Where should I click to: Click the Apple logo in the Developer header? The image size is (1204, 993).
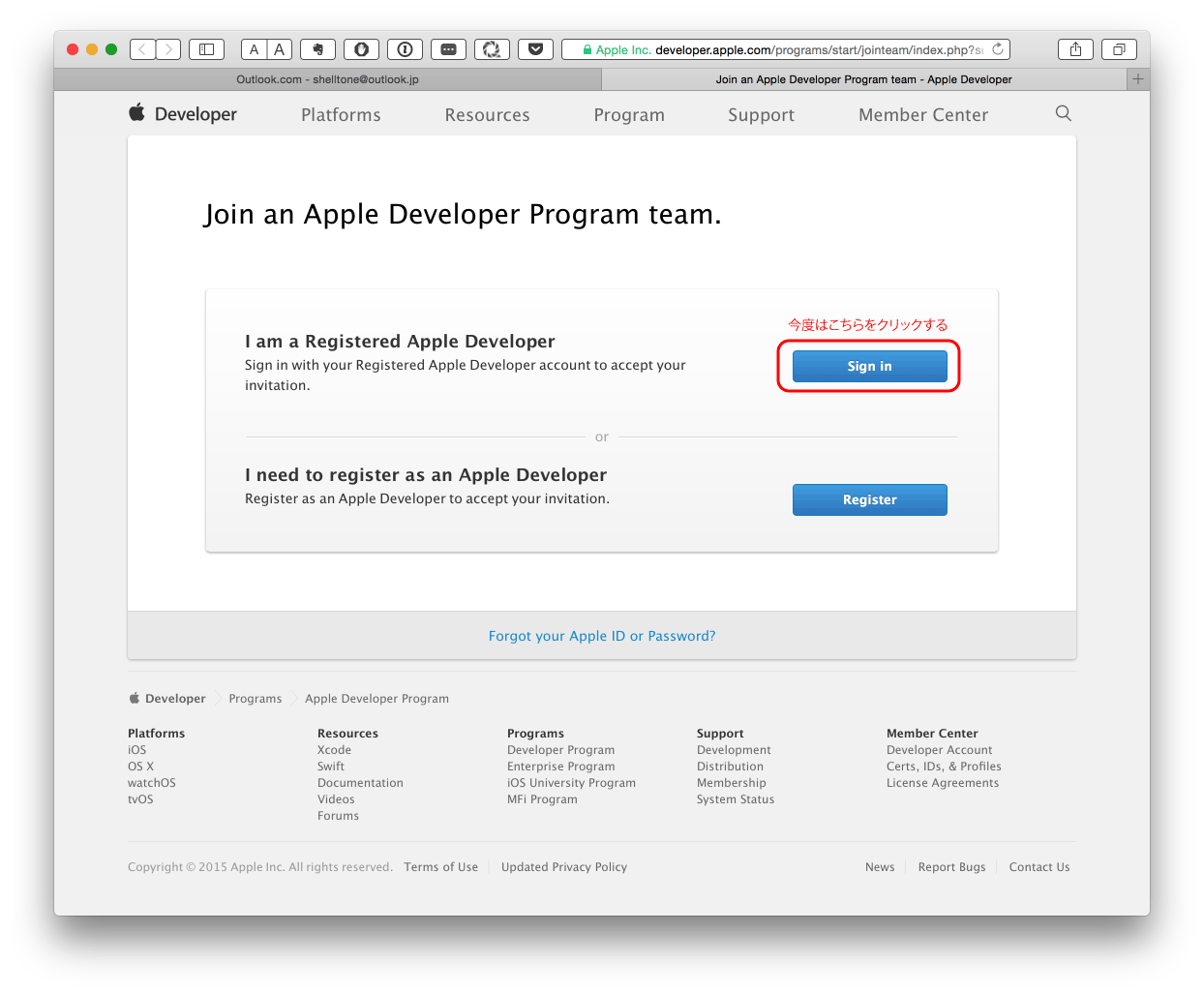(x=137, y=112)
